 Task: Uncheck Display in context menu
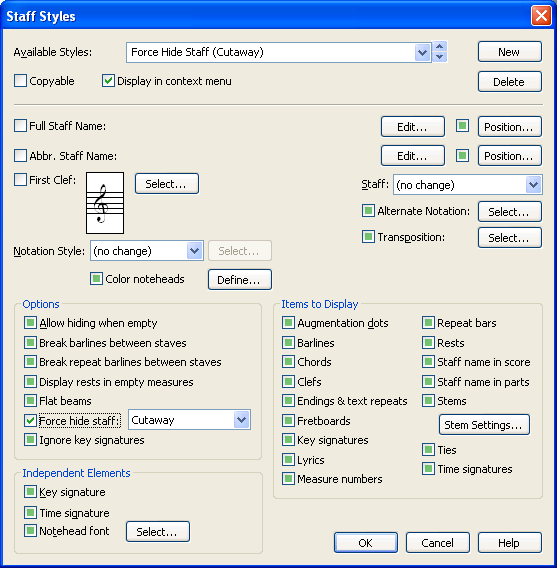(x=108, y=81)
